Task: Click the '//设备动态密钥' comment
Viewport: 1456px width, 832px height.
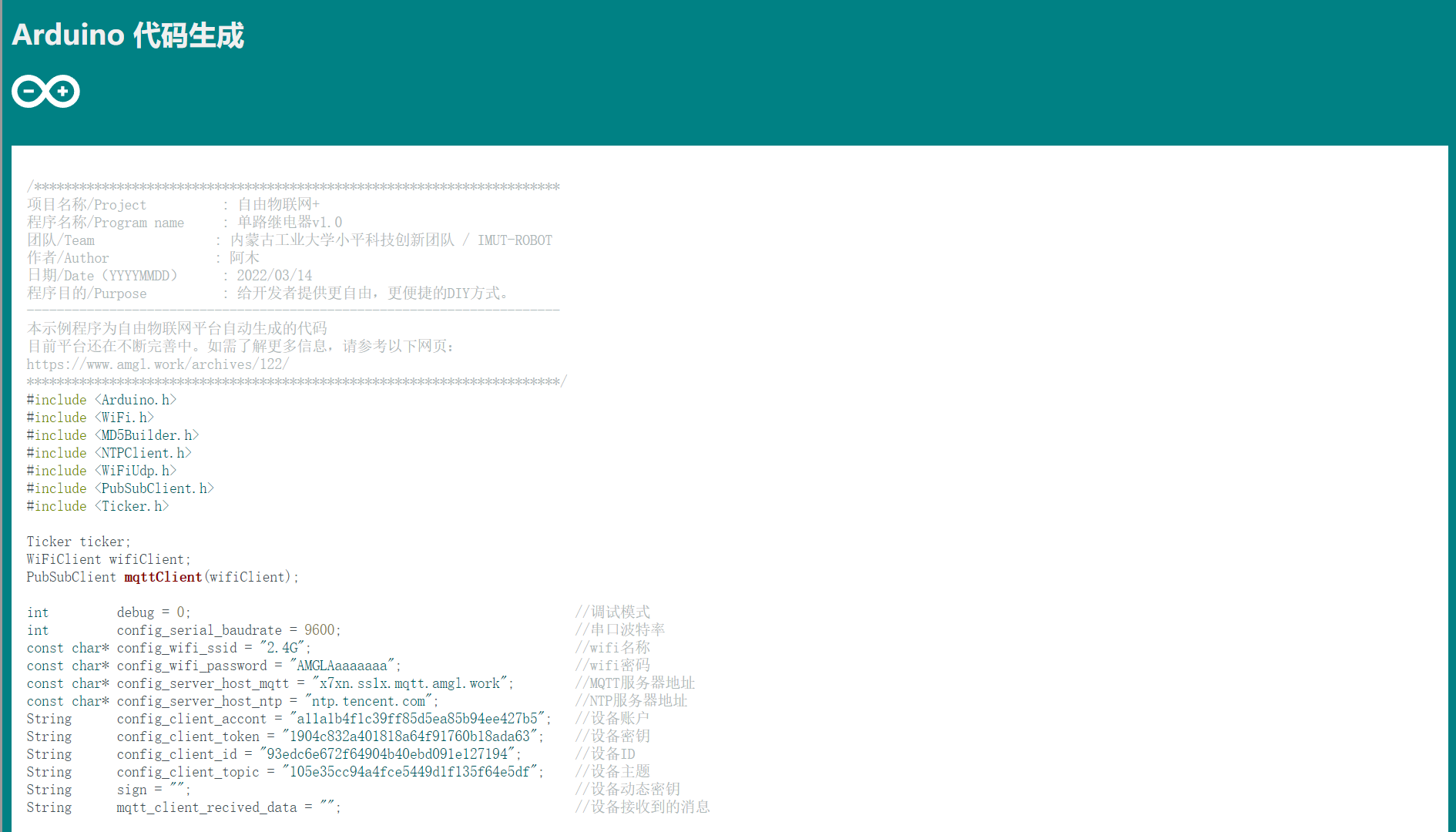Action: pyautogui.click(x=627, y=790)
